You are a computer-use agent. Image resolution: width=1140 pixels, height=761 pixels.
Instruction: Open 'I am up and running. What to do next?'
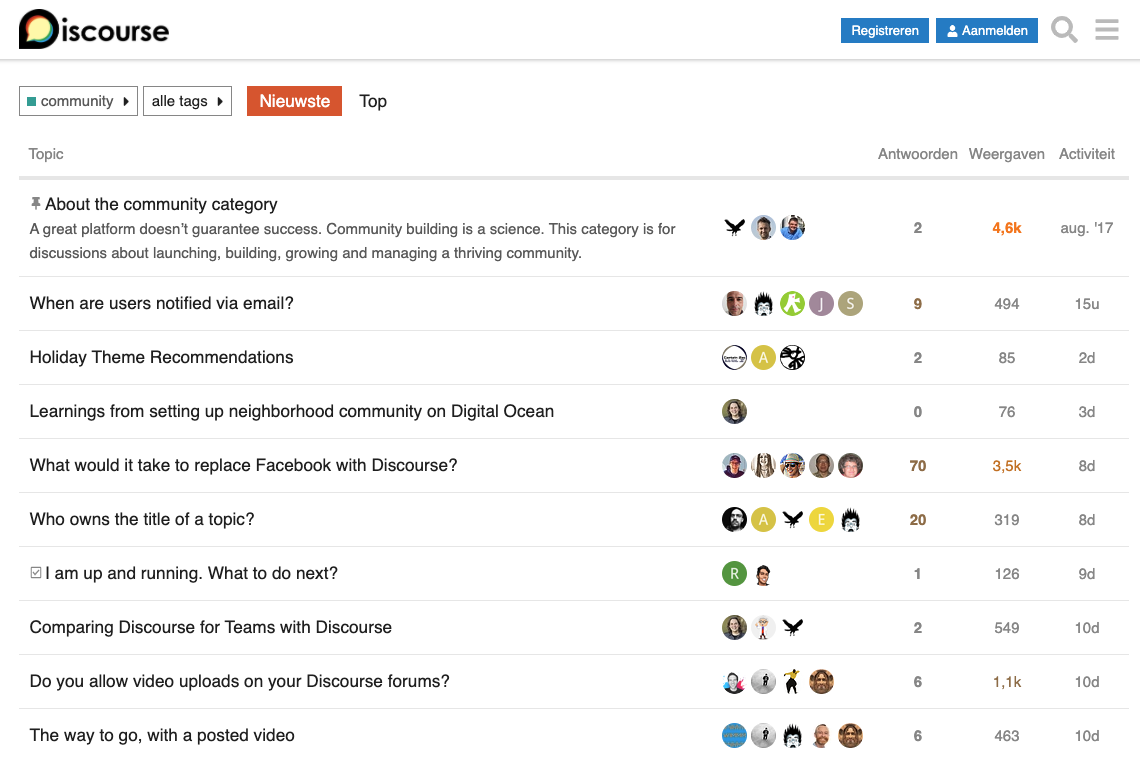point(191,573)
